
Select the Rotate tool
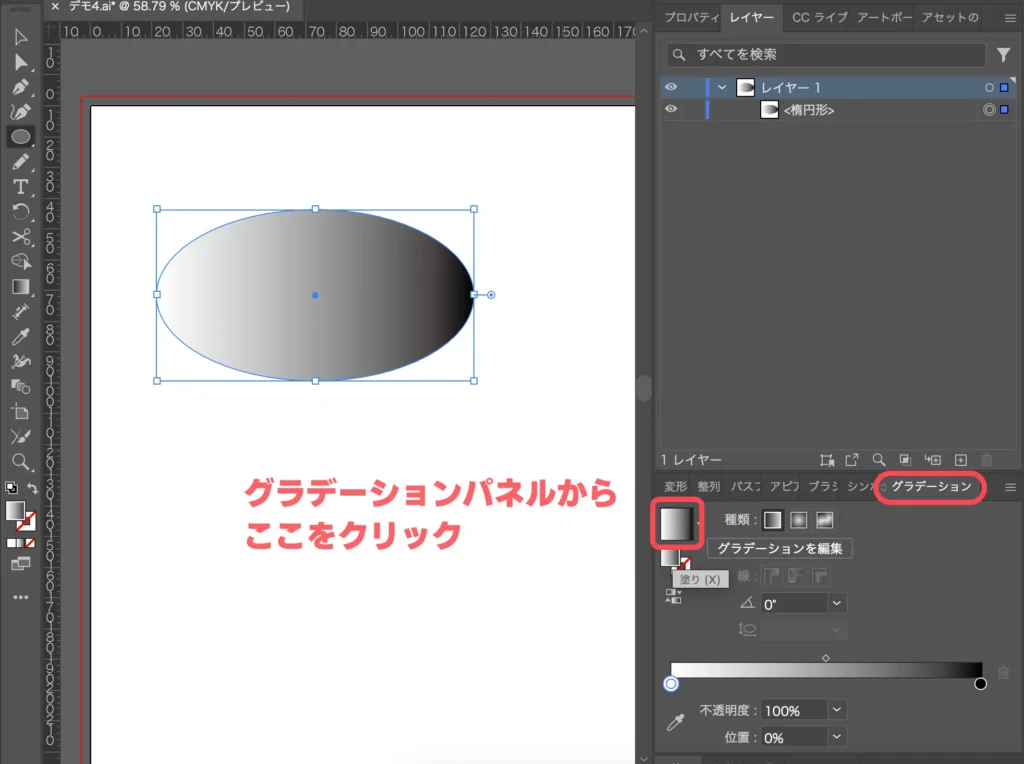20,212
